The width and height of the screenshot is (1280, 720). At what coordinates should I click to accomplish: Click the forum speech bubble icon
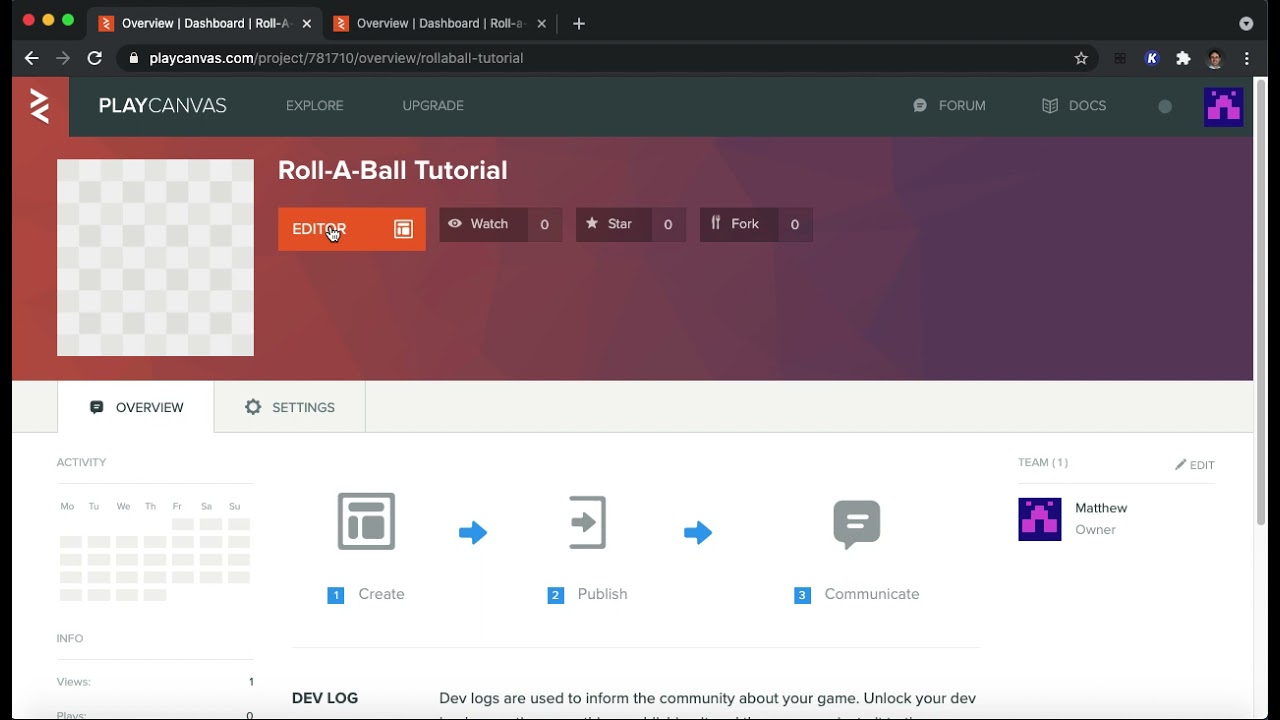point(920,106)
